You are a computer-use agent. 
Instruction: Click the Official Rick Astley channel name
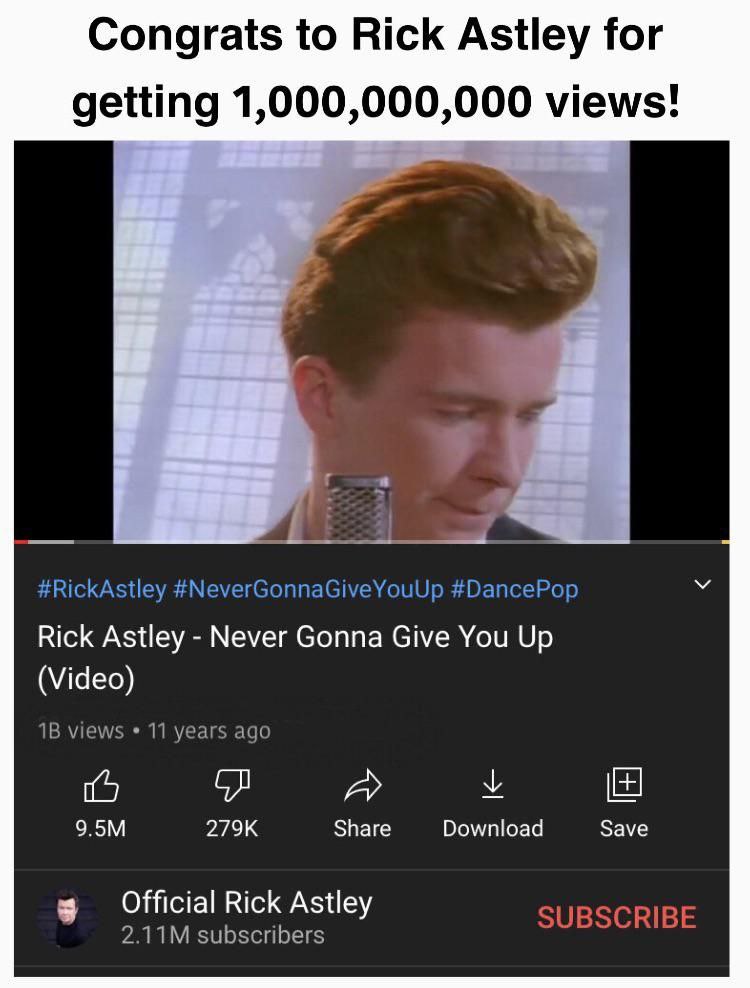click(x=246, y=902)
